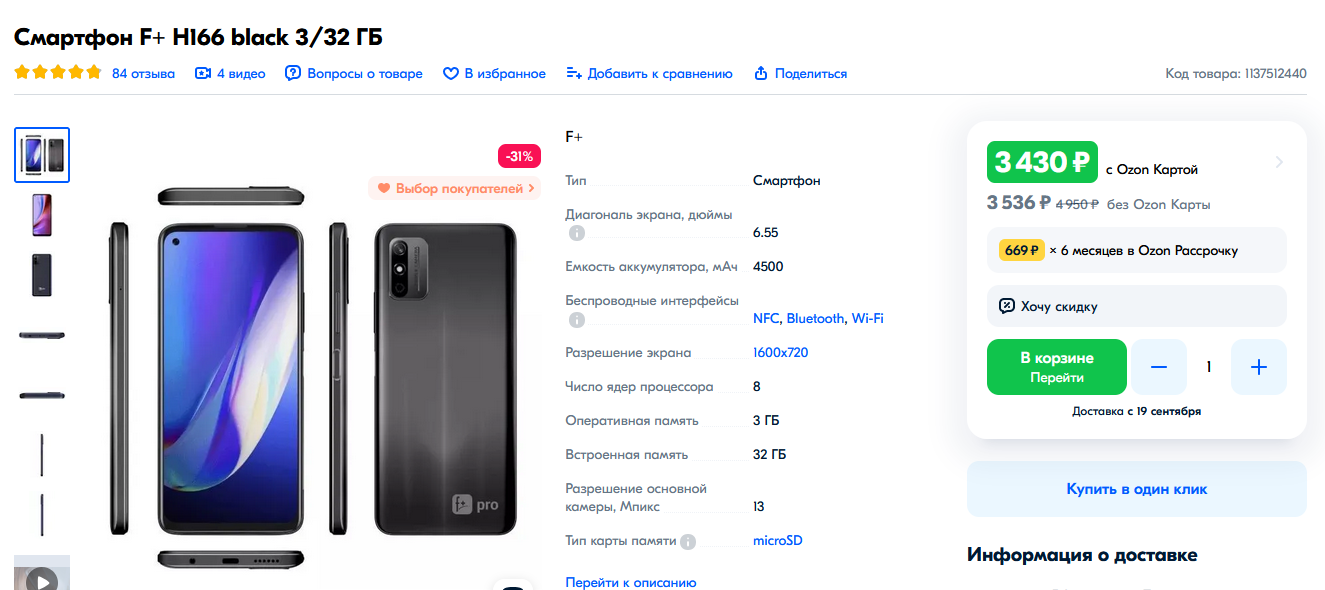Open the 84 отзыва reviews link
Viewport: 1325px width, 590px height.
click(143, 73)
